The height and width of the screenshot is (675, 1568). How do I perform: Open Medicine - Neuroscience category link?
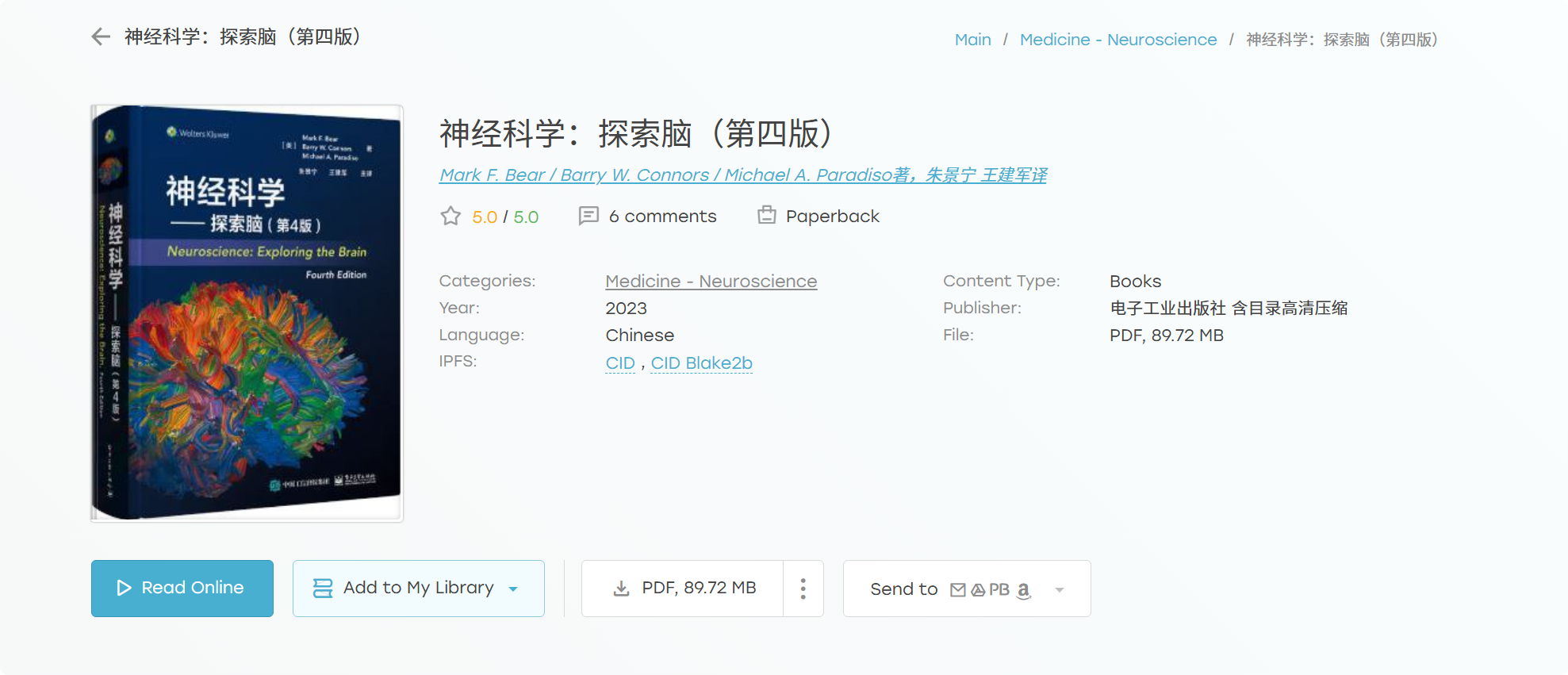(x=711, y=282)
